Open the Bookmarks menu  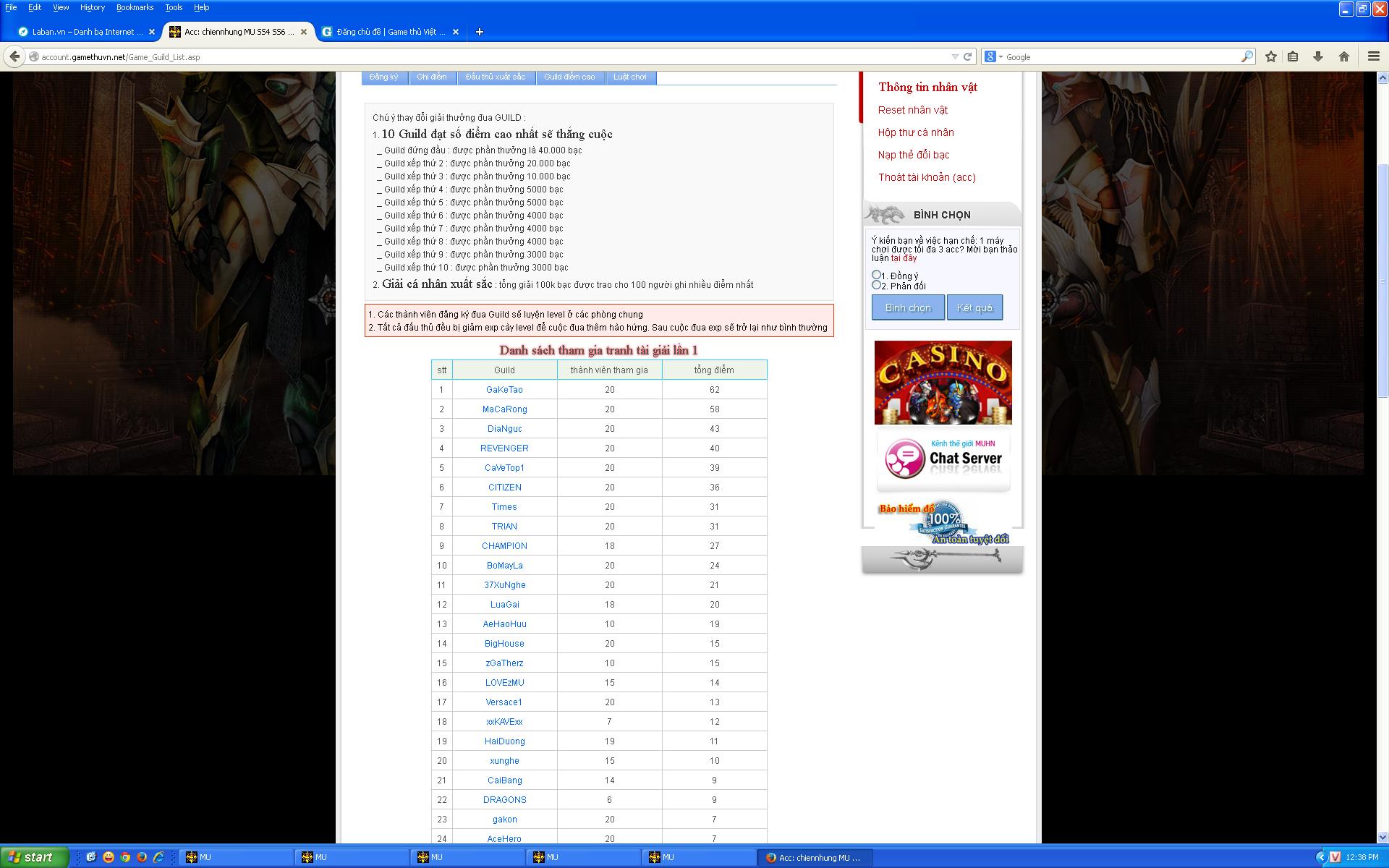(135, 7)
